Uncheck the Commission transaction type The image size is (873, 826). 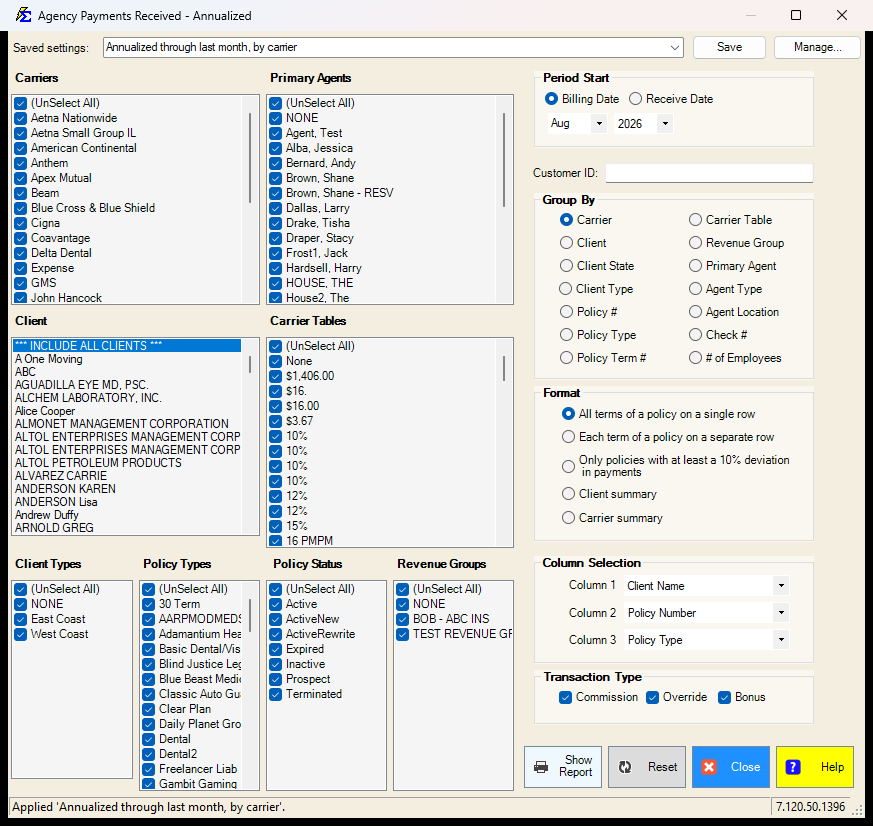coord(565,697)
